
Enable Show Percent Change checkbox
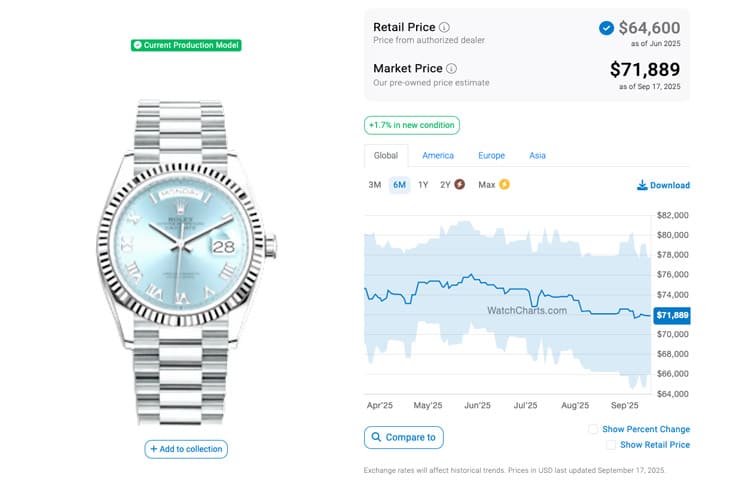point(593,429)
